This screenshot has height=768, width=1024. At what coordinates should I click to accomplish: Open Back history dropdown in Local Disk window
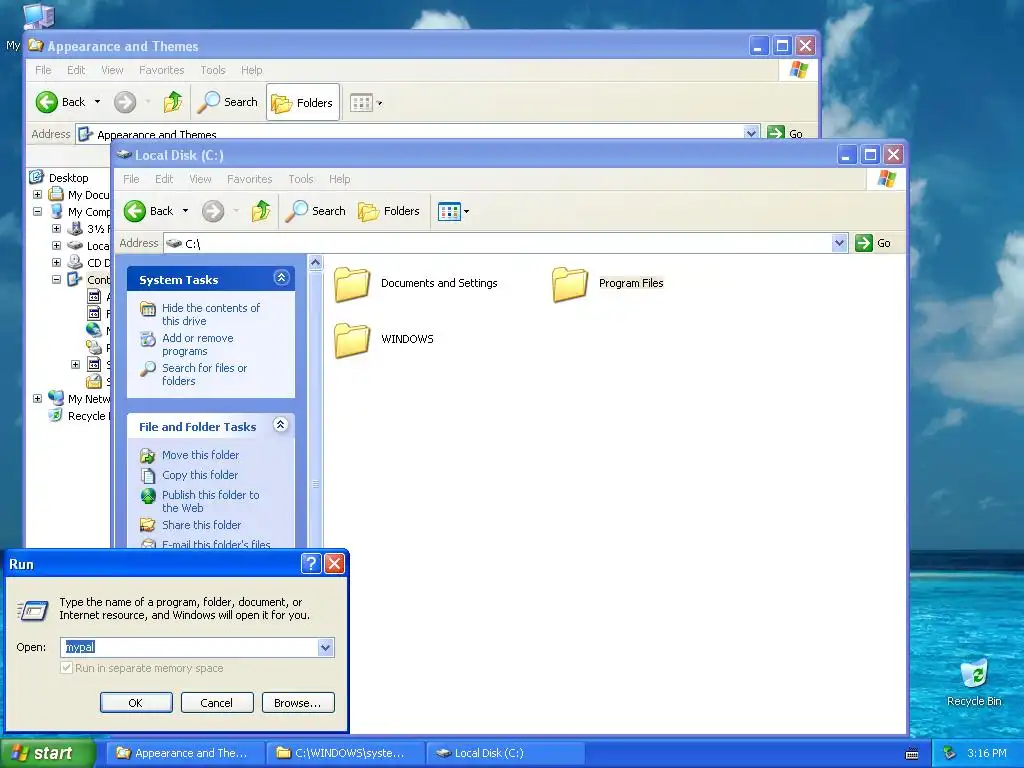[x=185, y=211]
